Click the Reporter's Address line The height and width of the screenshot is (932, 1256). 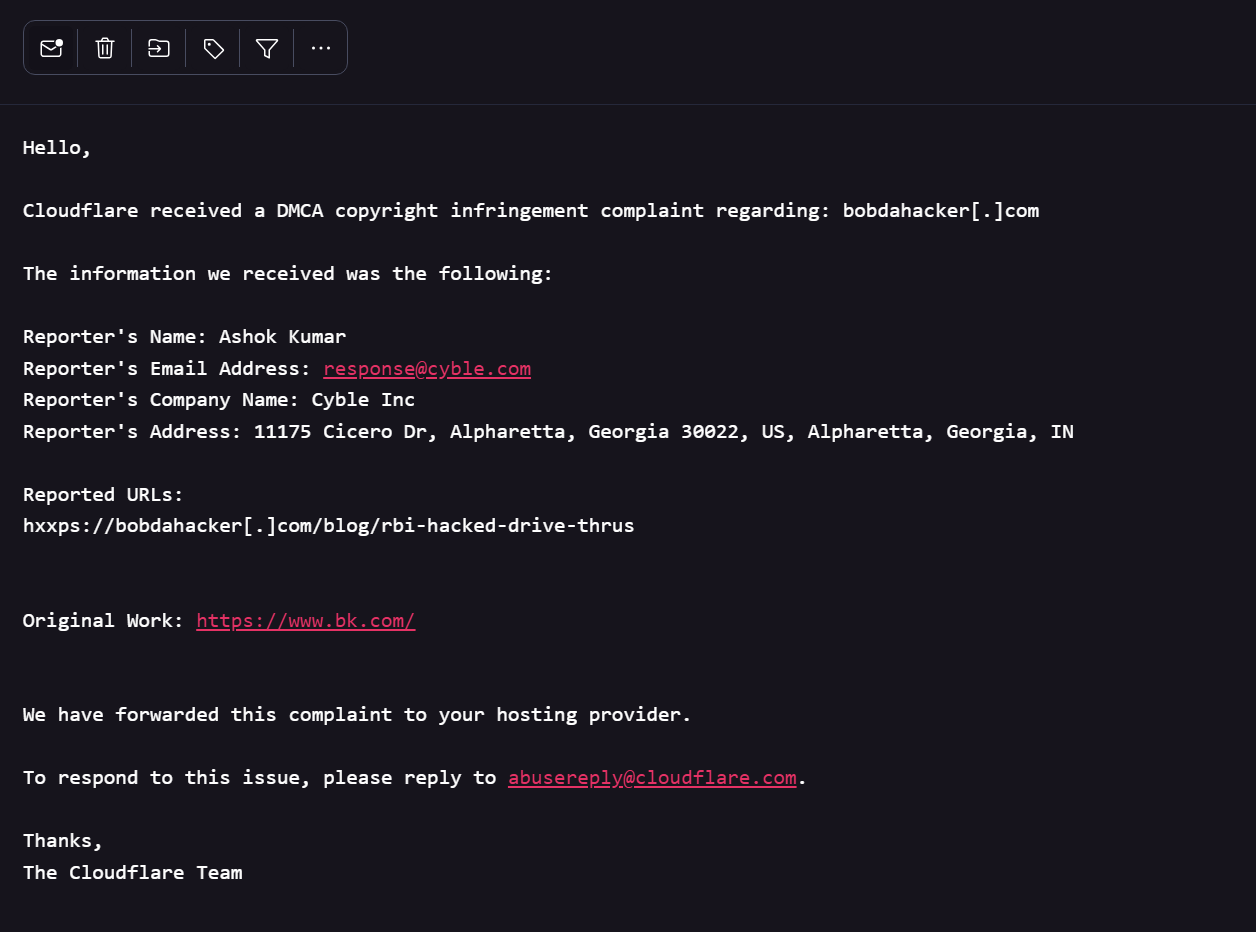pos(548,432)
